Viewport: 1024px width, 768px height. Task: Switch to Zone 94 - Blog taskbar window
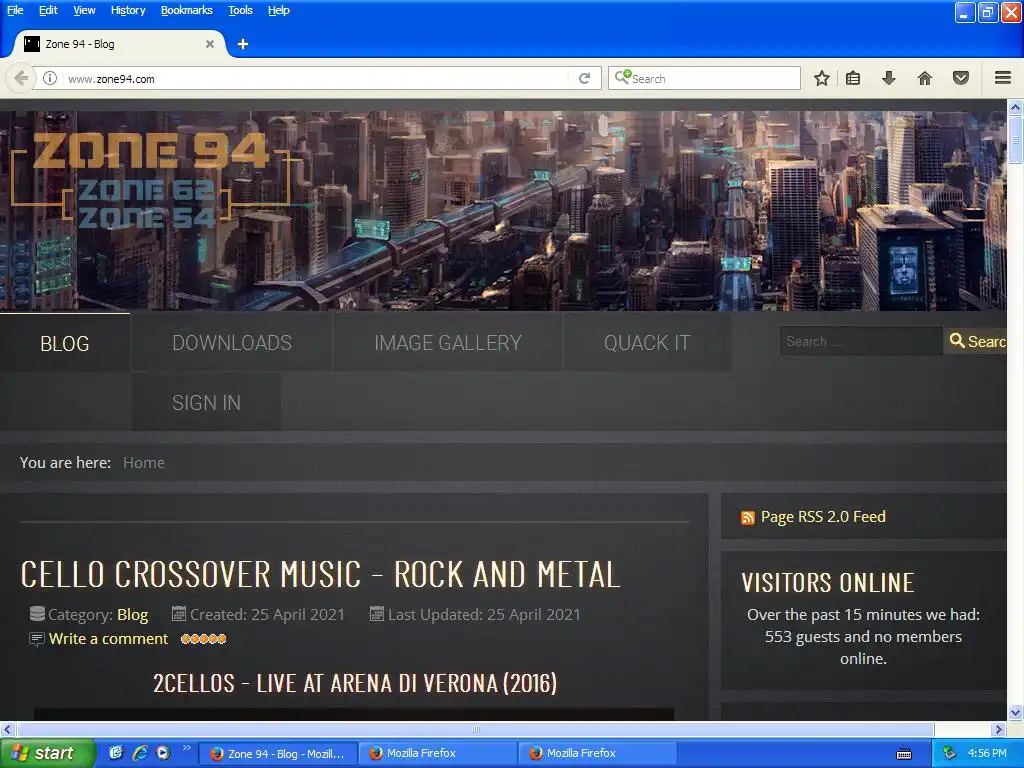(x=278, y=754)
